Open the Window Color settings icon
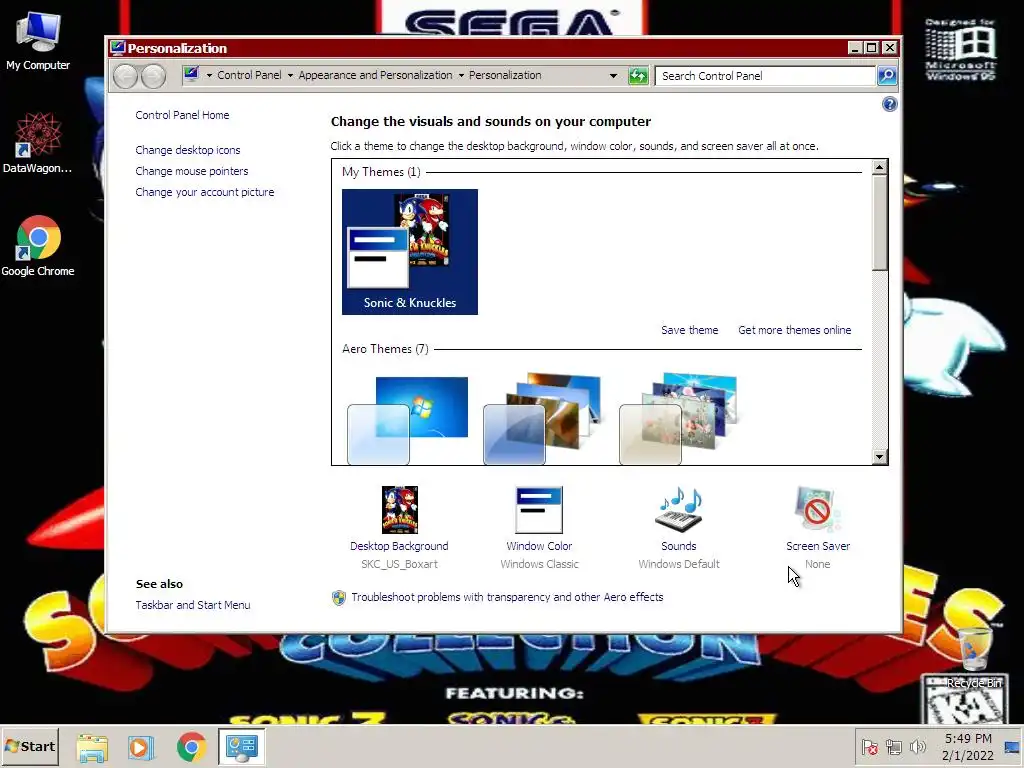This screenshot has height=768, width=1024. pyautogui.click(x=539, y=509)
